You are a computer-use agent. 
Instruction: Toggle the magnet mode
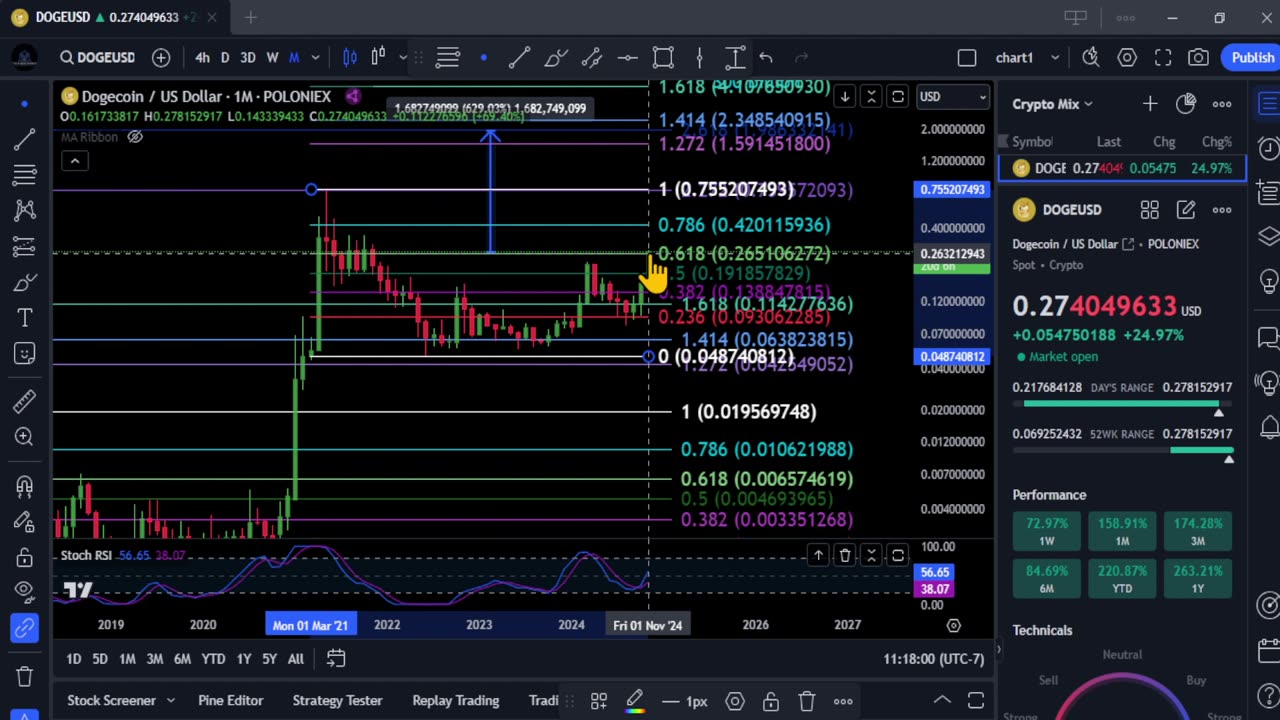(24, 486)
